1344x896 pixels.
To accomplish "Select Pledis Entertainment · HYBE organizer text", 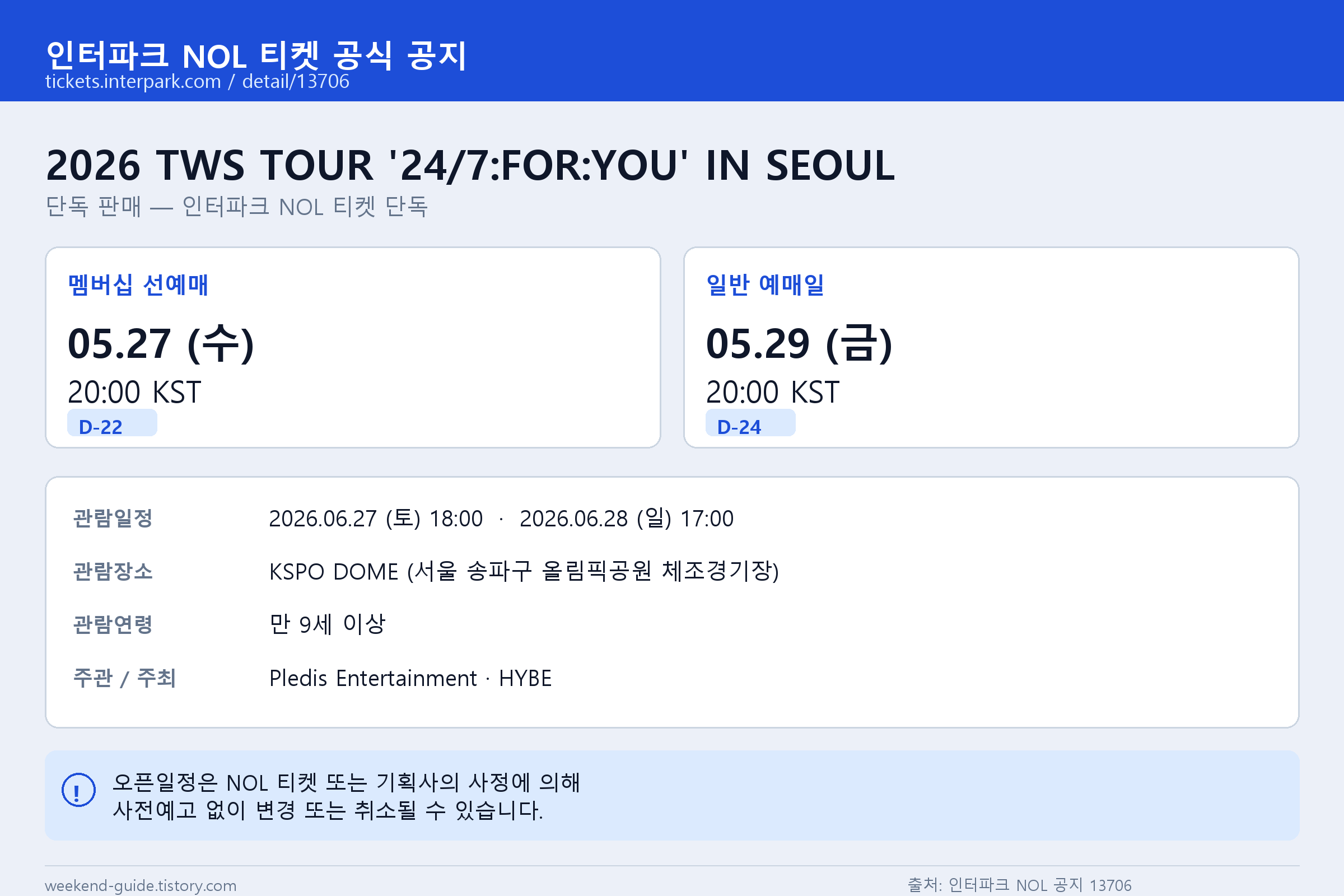I will click(x=410, y=678).
